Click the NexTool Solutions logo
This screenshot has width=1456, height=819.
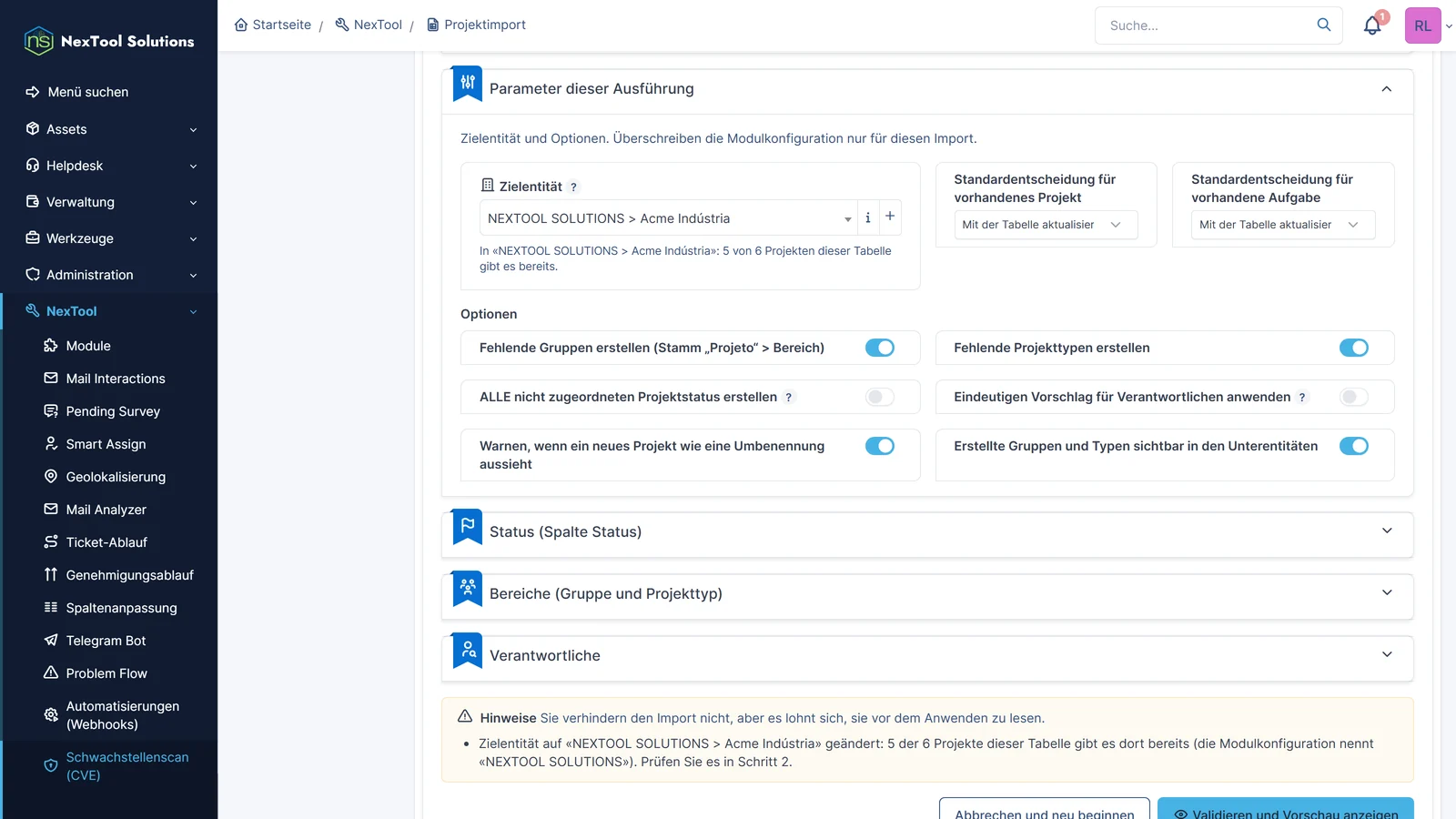[109, 41]
